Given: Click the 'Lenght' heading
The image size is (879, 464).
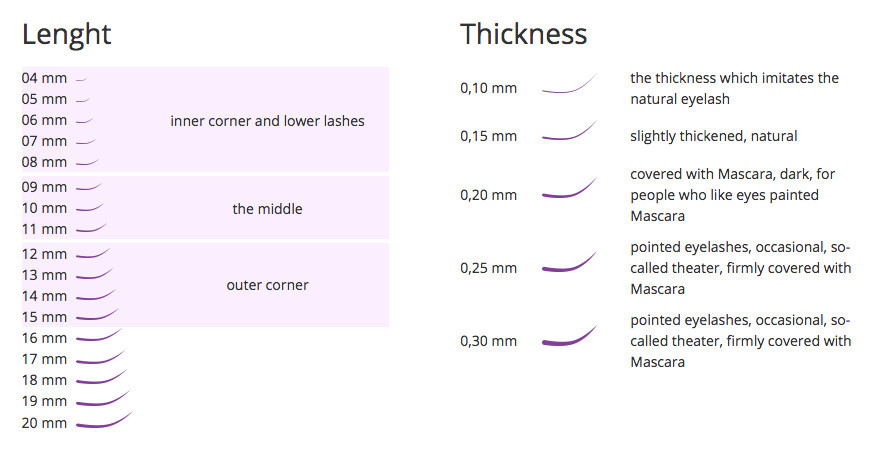Looking at the screenshot, I should [x=67, y=36].
